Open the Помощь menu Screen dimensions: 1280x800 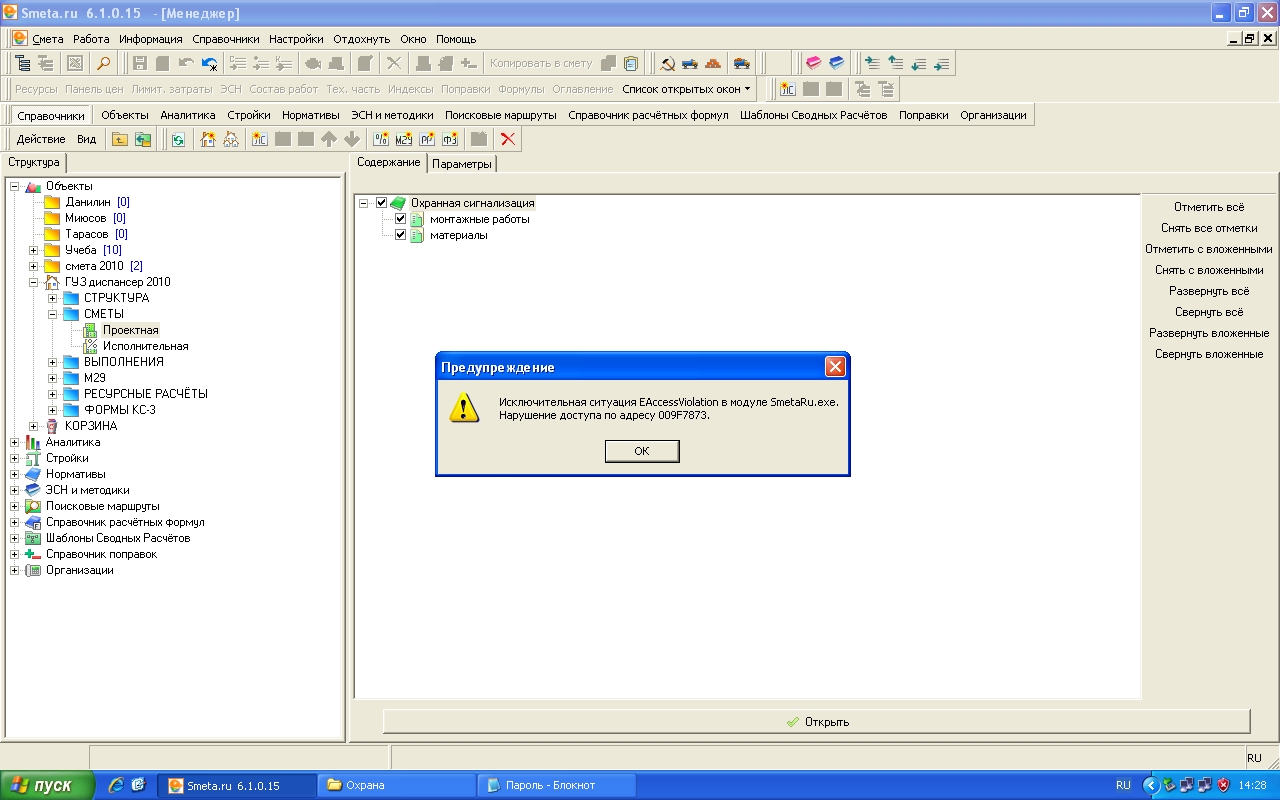tap(456, 39)
